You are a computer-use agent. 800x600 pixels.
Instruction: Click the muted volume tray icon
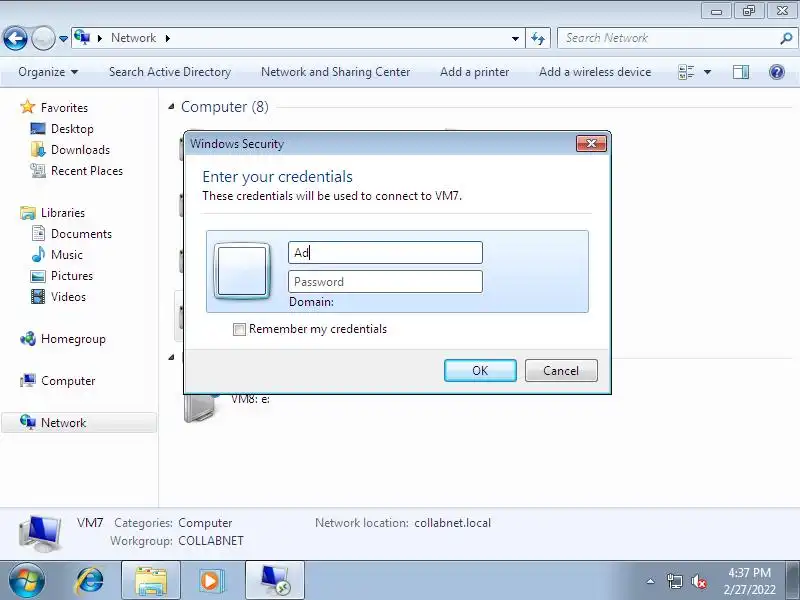tap(699, 581)
